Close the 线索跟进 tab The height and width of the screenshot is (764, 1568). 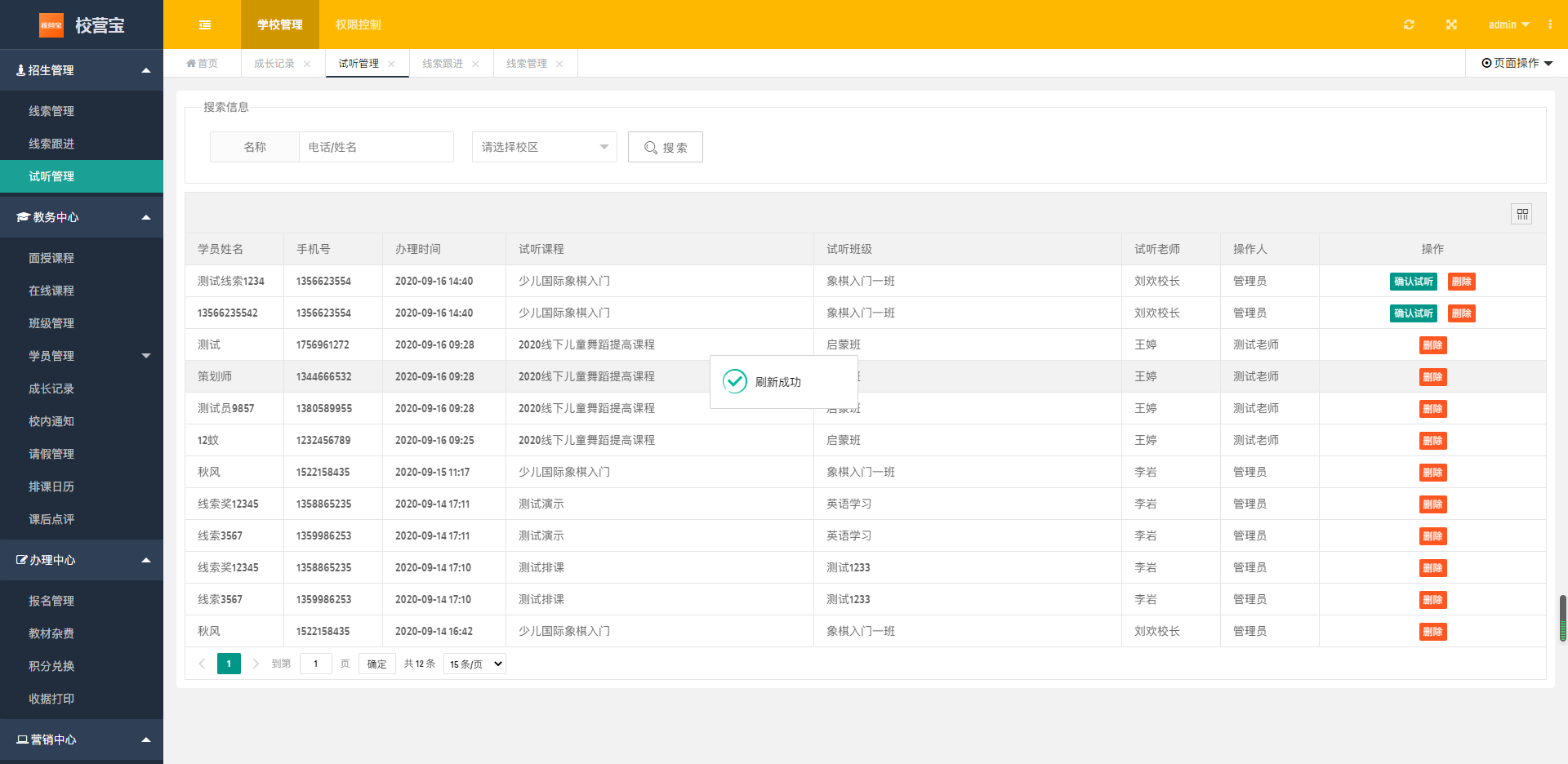tap(475, 64)
